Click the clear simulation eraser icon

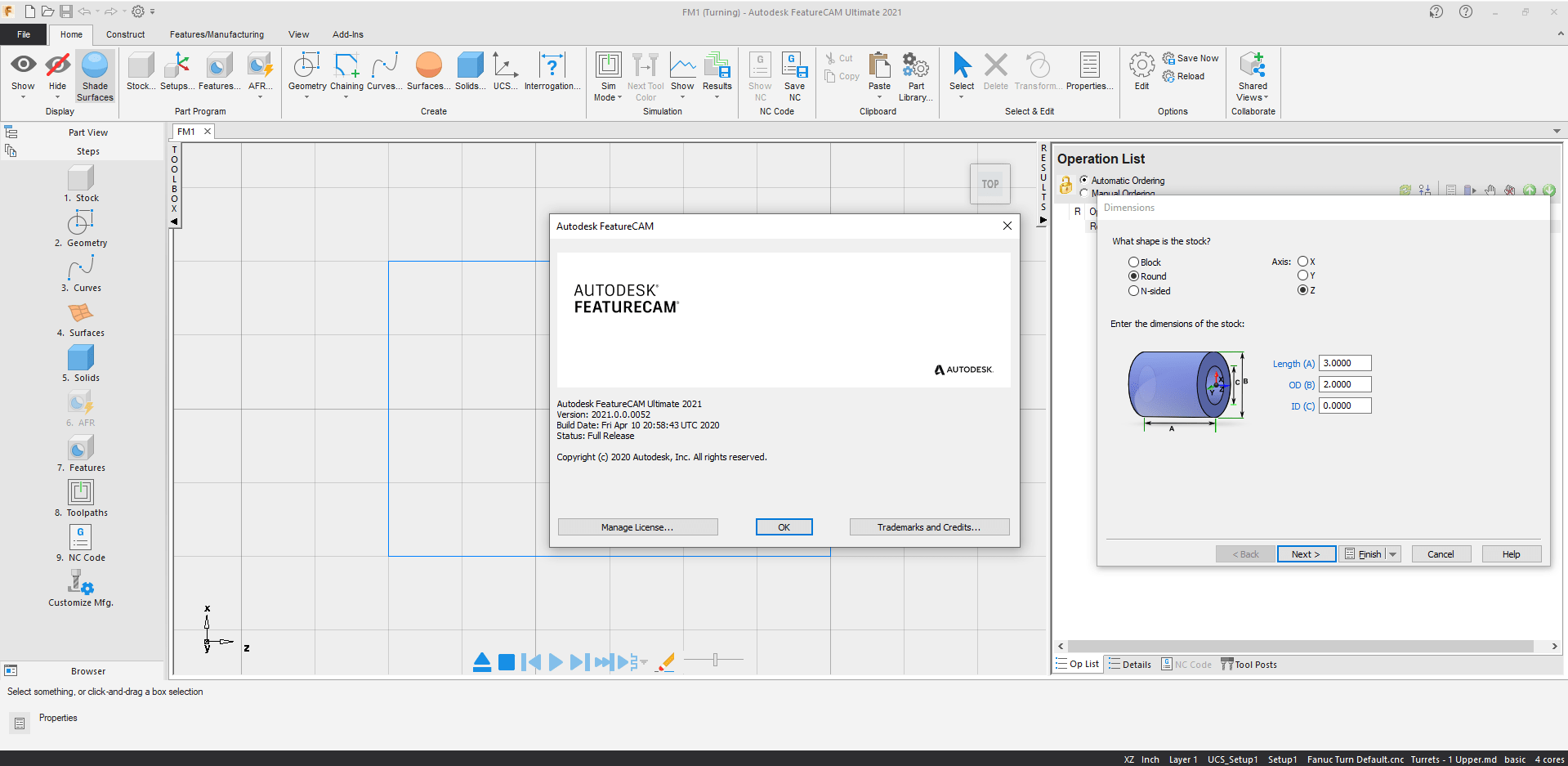click(666, 661)
